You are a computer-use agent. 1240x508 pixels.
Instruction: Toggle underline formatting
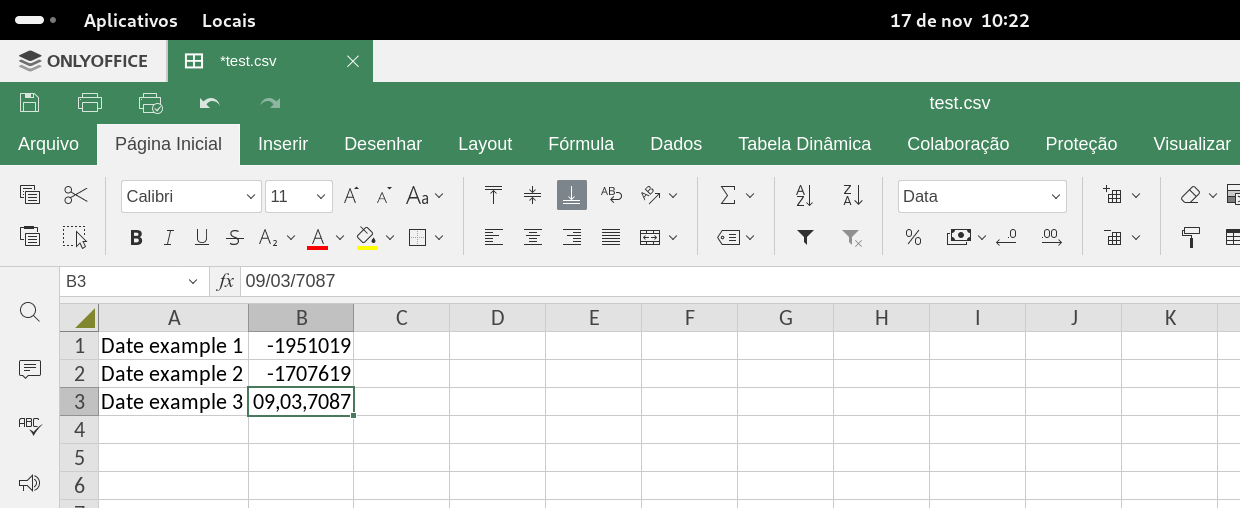(x=202, y=238)
